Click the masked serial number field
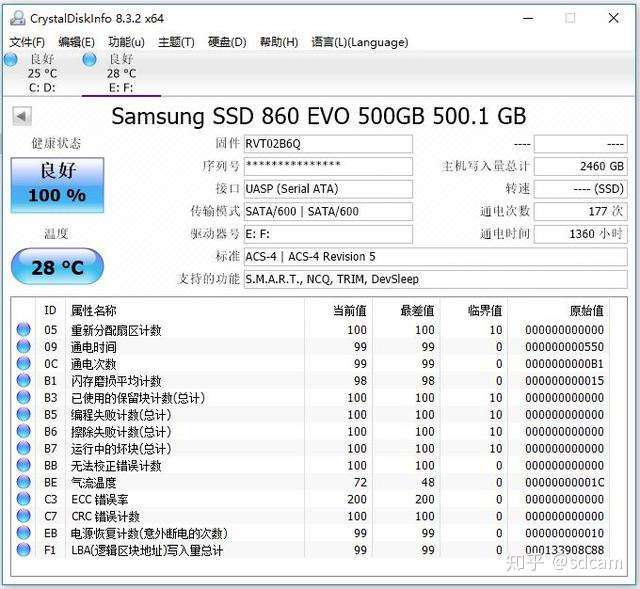Viewport: 640px width, 589px height. (x=328, y=167)
